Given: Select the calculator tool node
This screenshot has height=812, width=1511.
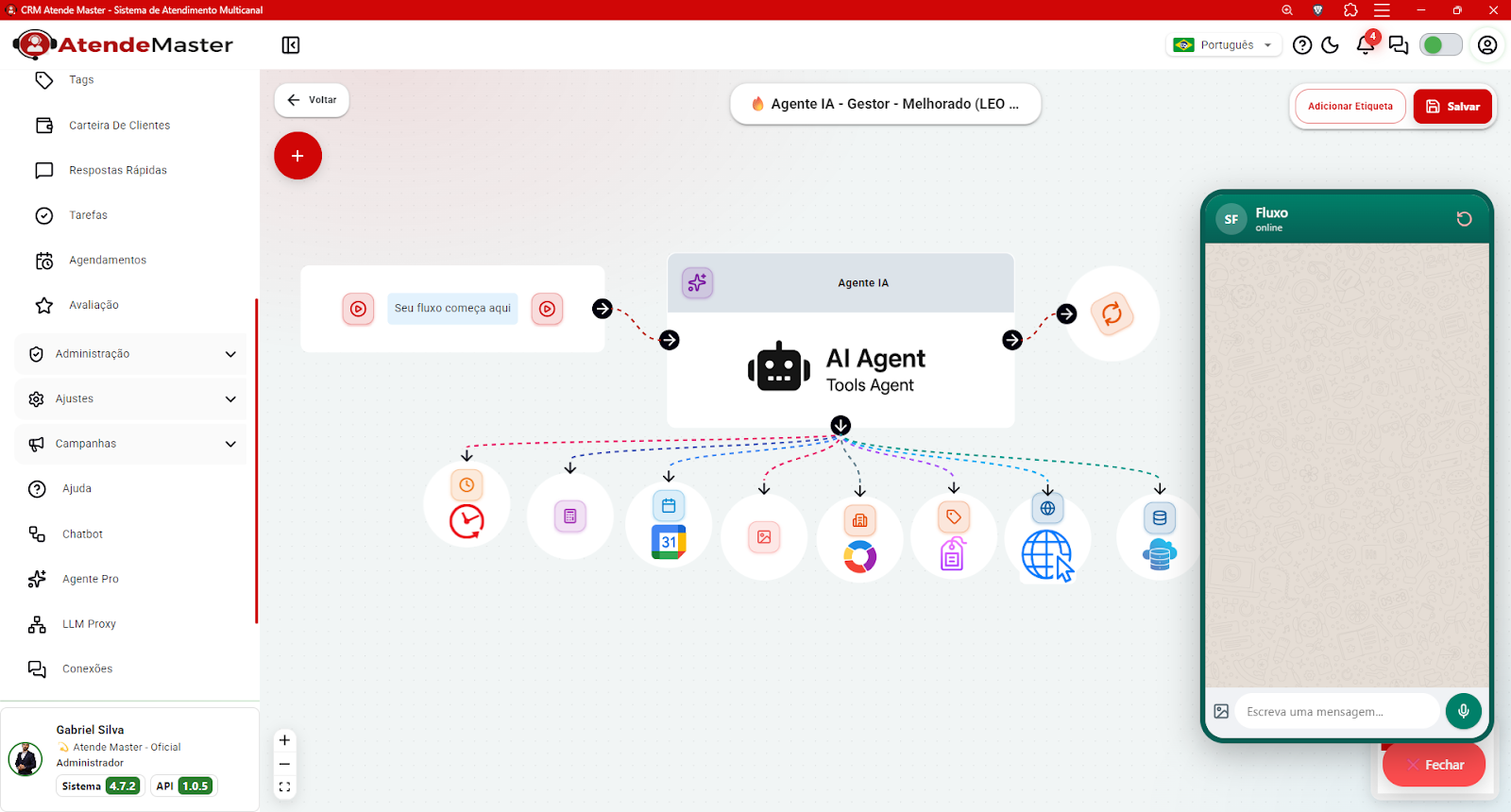Looking at the screenshot, I should [570, 516].
